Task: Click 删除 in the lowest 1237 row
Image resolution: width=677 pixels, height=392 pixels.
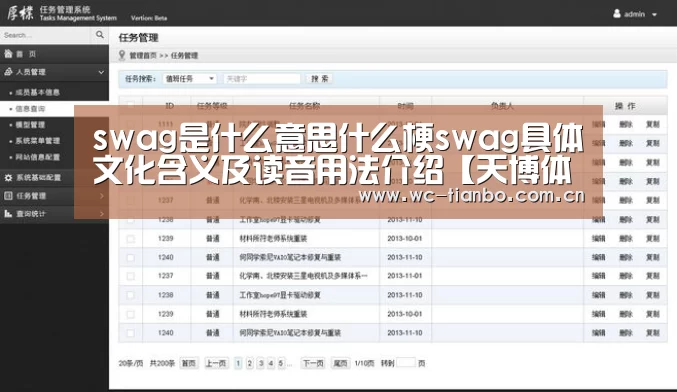Action: [x=626, y=276]
